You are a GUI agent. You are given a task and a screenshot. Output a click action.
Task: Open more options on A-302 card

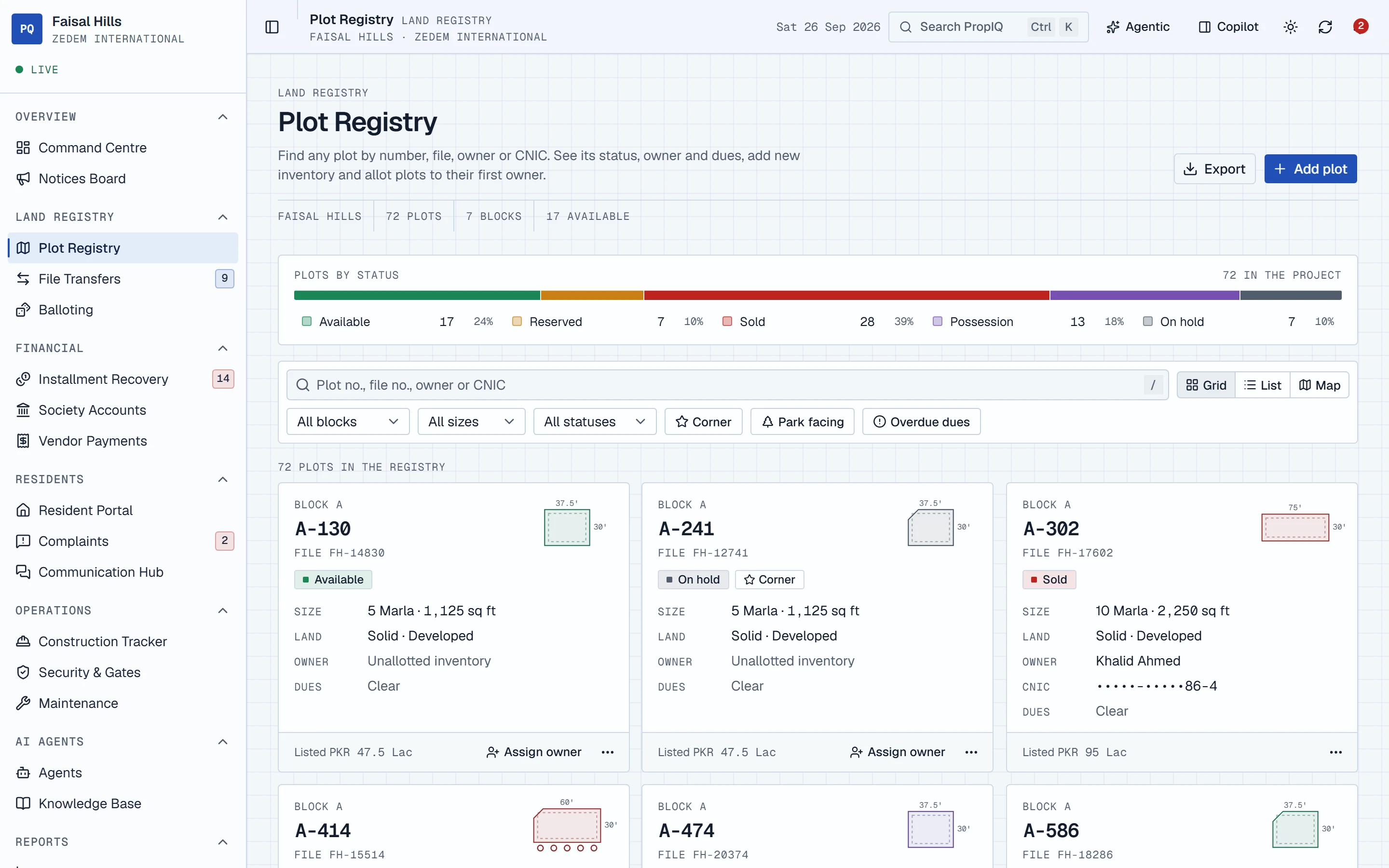click(x=1335, y=752)
